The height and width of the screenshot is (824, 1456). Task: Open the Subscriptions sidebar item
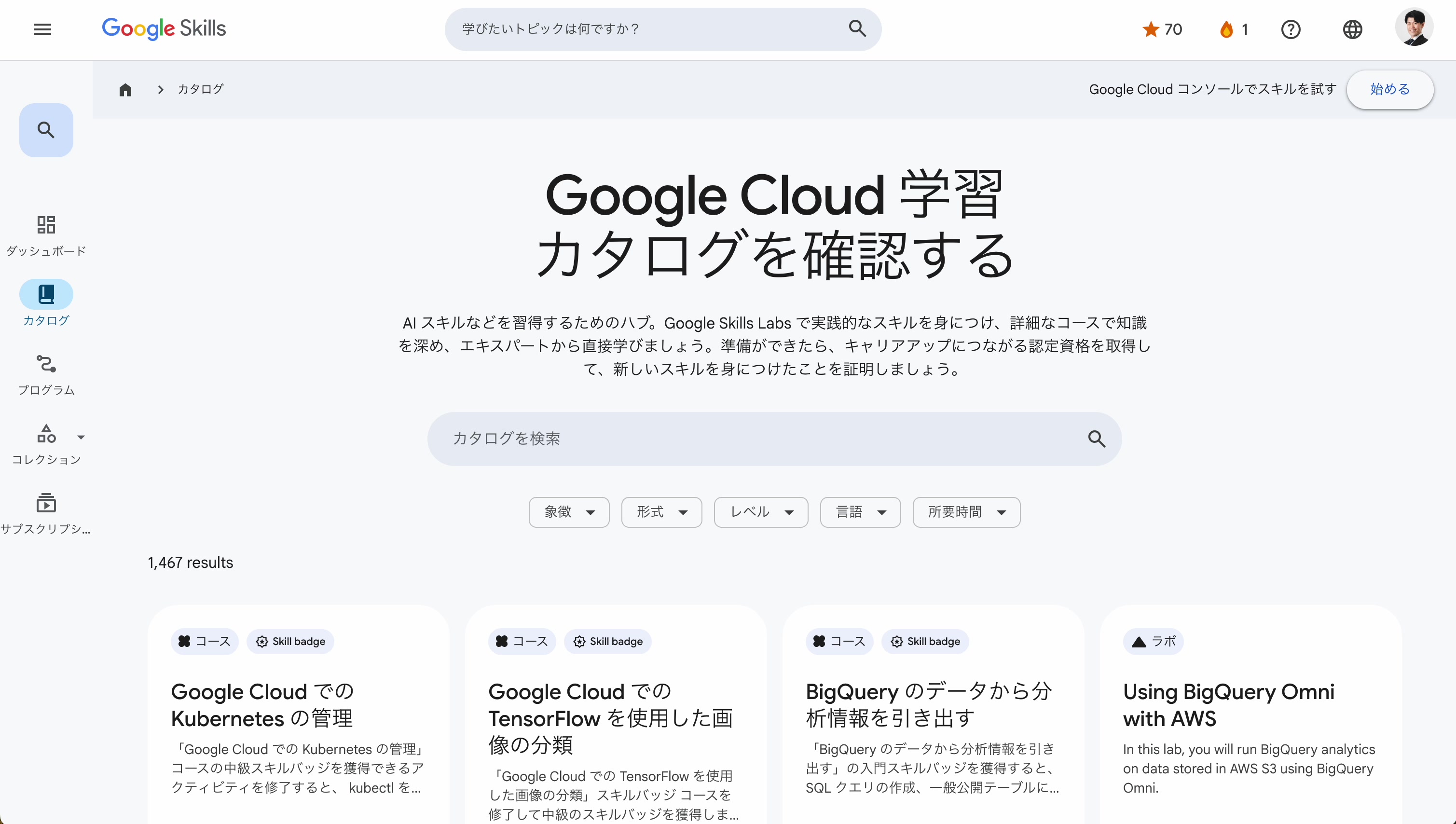click(x=46, y=512)
